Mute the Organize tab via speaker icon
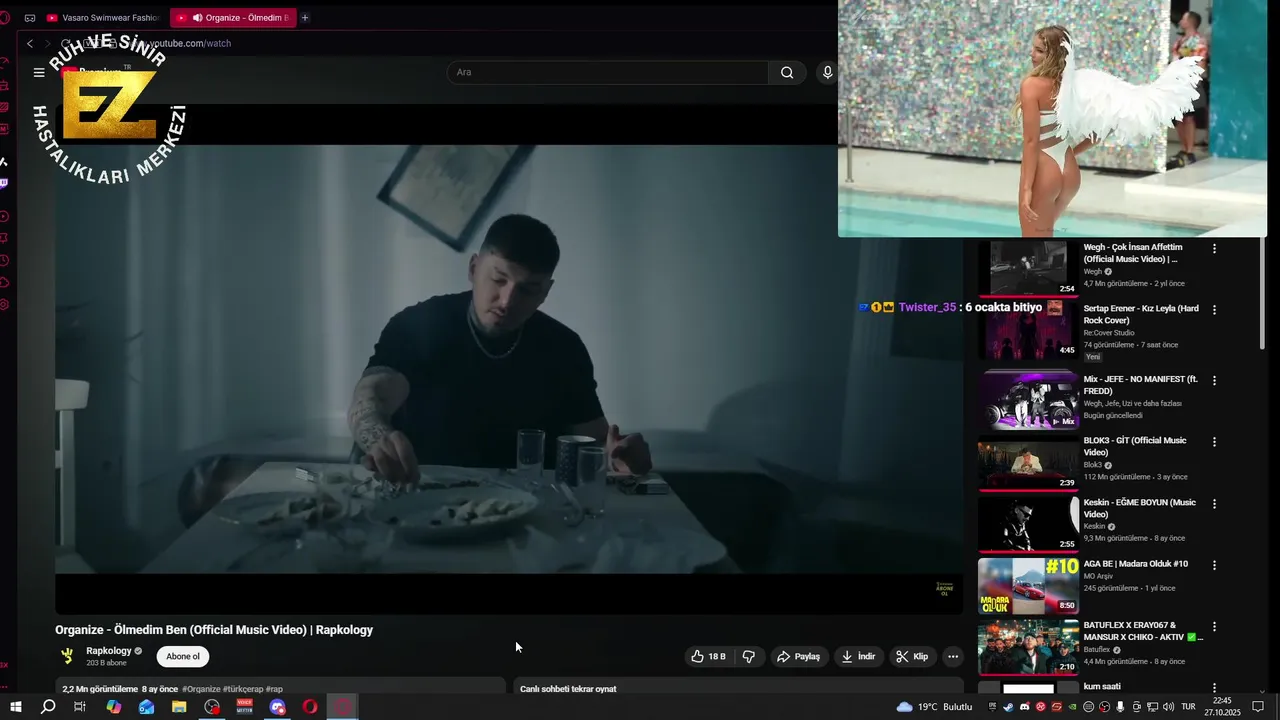This screenshot has width=1280, height=720. pos(197,18)
